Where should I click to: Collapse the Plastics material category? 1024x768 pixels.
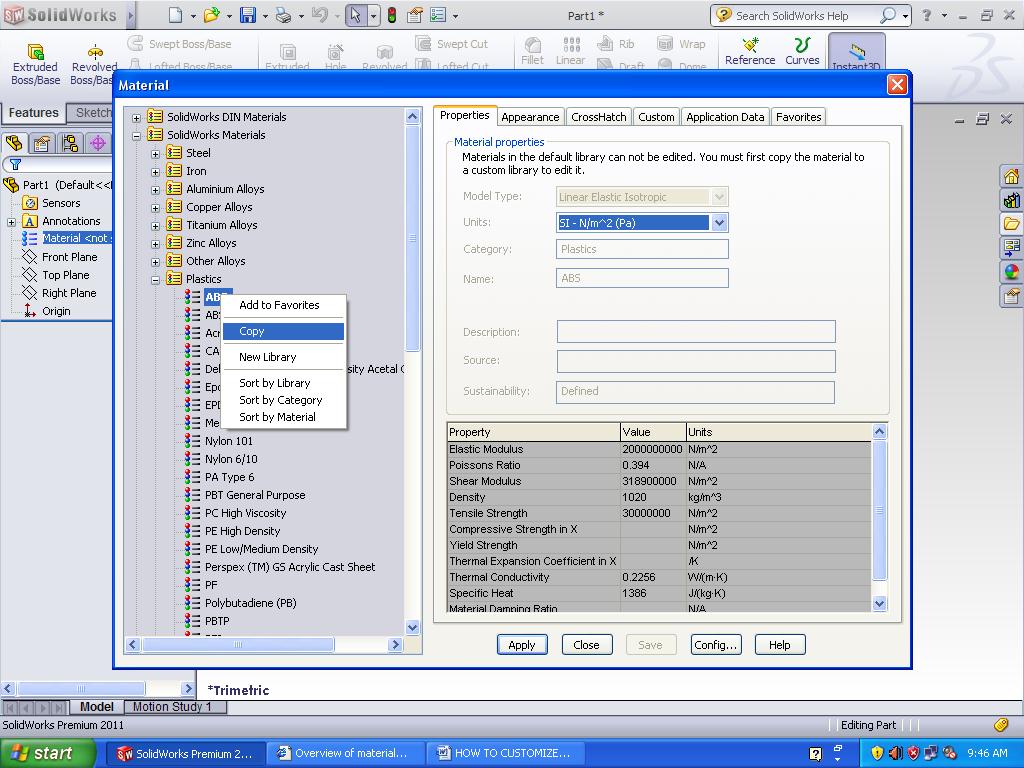click(x=155, y=279)
